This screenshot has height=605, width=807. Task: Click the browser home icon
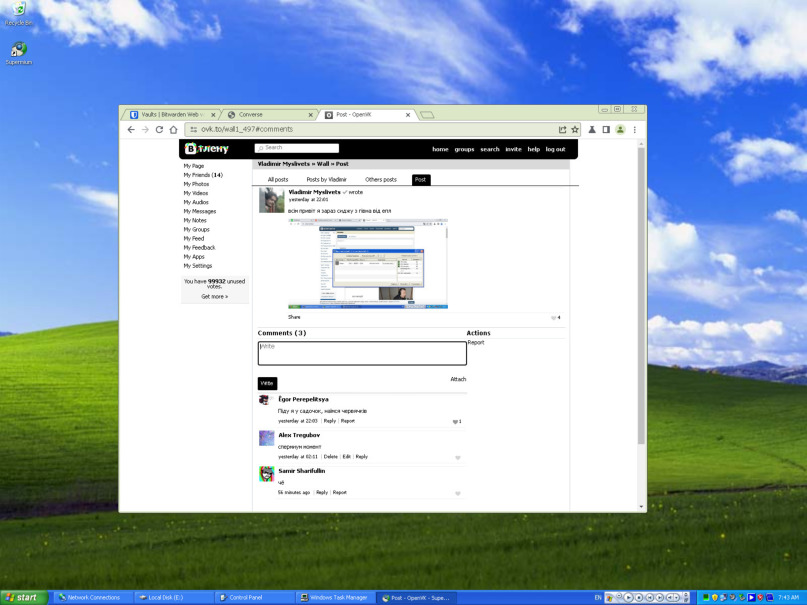point(173,130)
